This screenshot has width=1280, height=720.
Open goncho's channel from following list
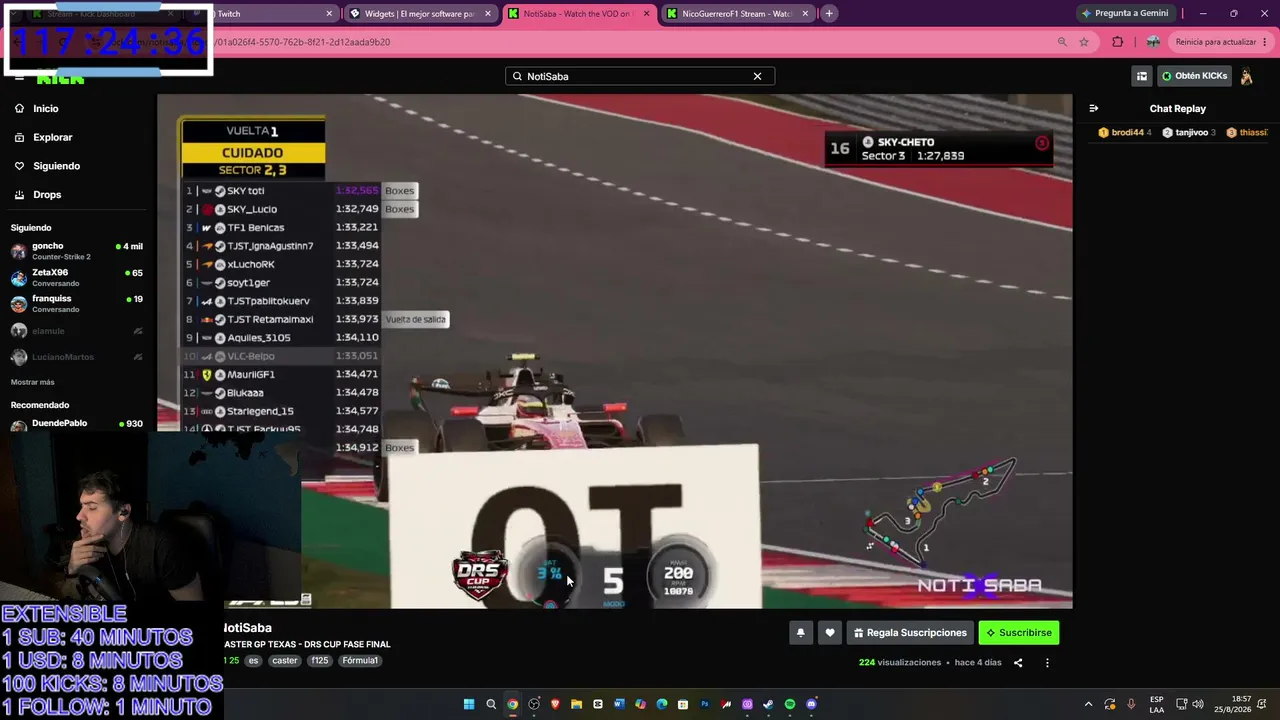[76, 251]
